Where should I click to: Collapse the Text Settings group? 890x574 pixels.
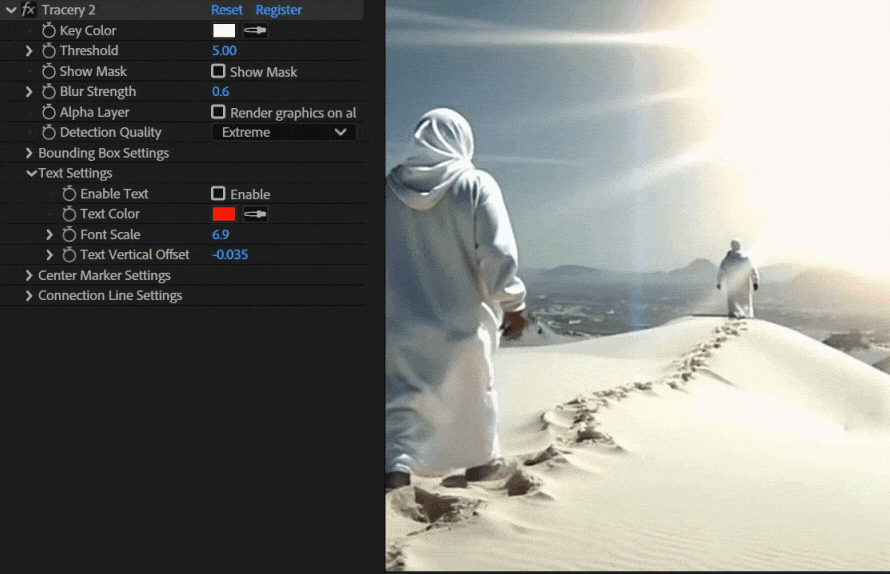(x=30, y=174)
